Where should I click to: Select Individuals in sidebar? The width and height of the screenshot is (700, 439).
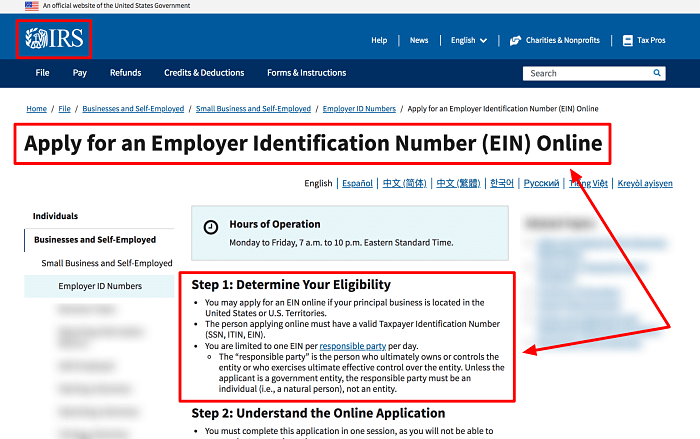click(55, 216)
